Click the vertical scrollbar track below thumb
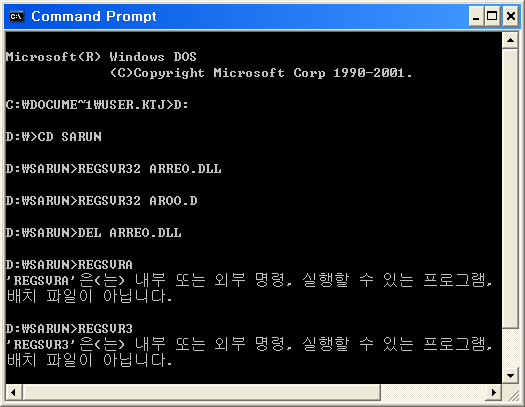Image resolution: width=525 pixels, height=407 pixels. tap(510, 348)
